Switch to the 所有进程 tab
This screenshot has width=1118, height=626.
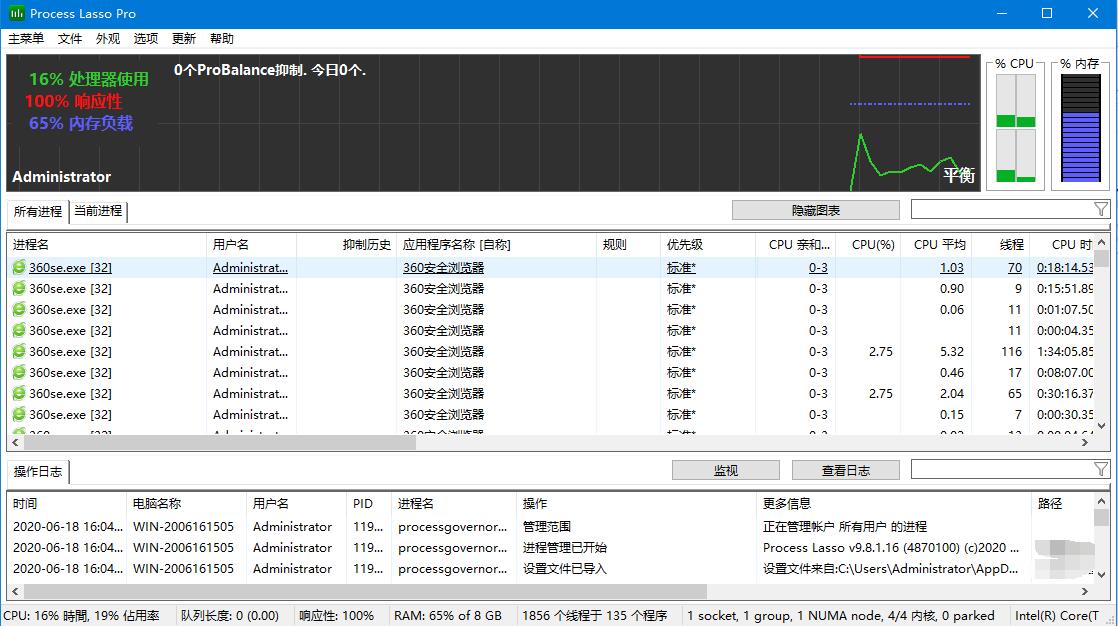click(x=38, y=211)
